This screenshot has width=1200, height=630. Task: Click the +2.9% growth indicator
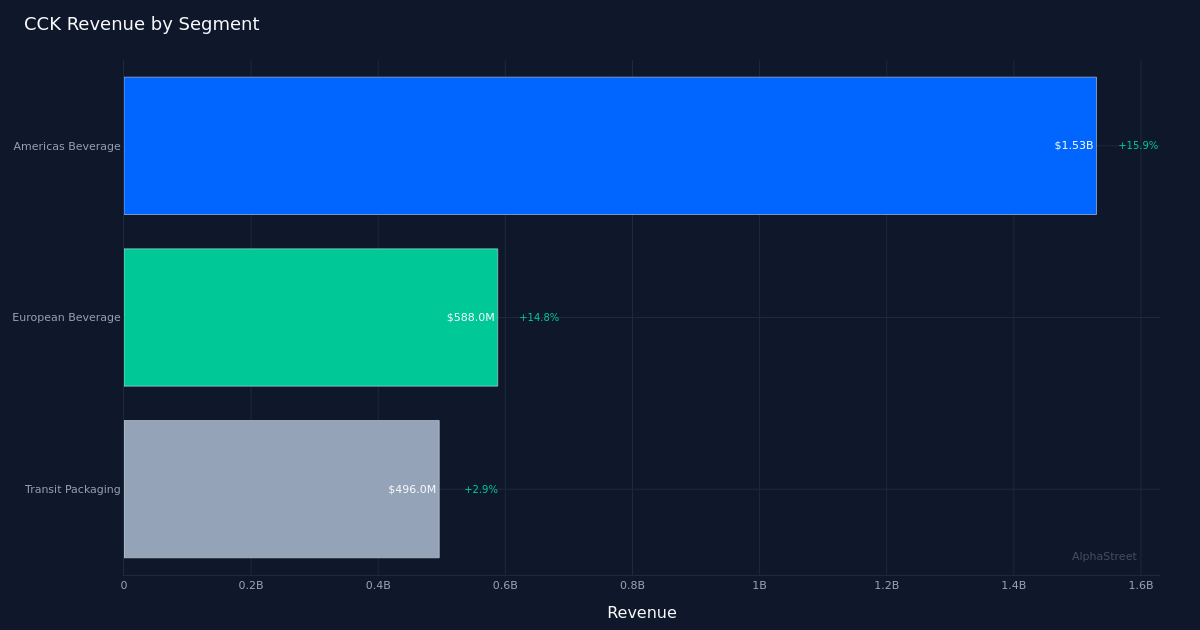click(x=480, y=489)
